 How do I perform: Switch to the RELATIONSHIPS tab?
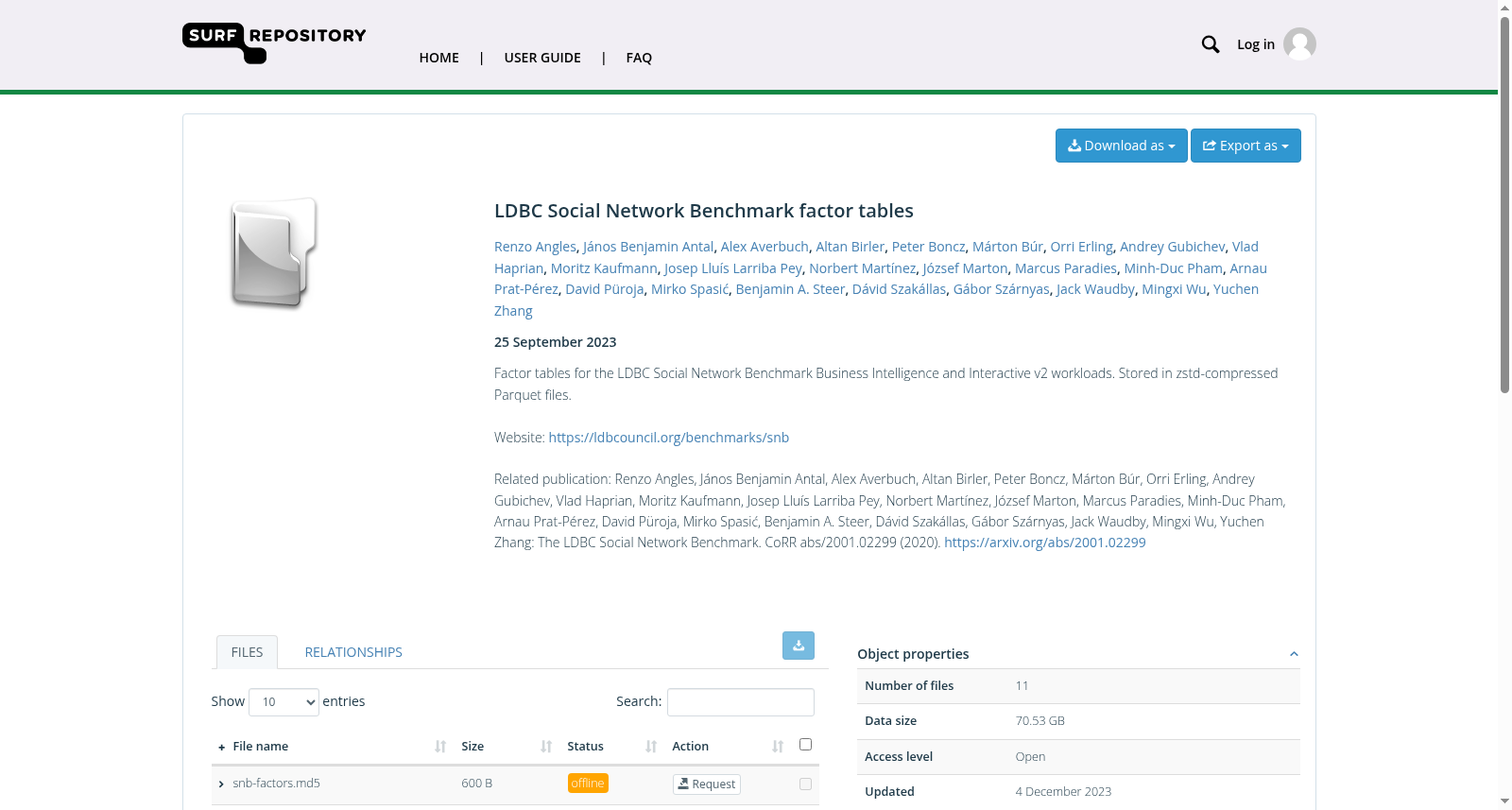point(353,652)
